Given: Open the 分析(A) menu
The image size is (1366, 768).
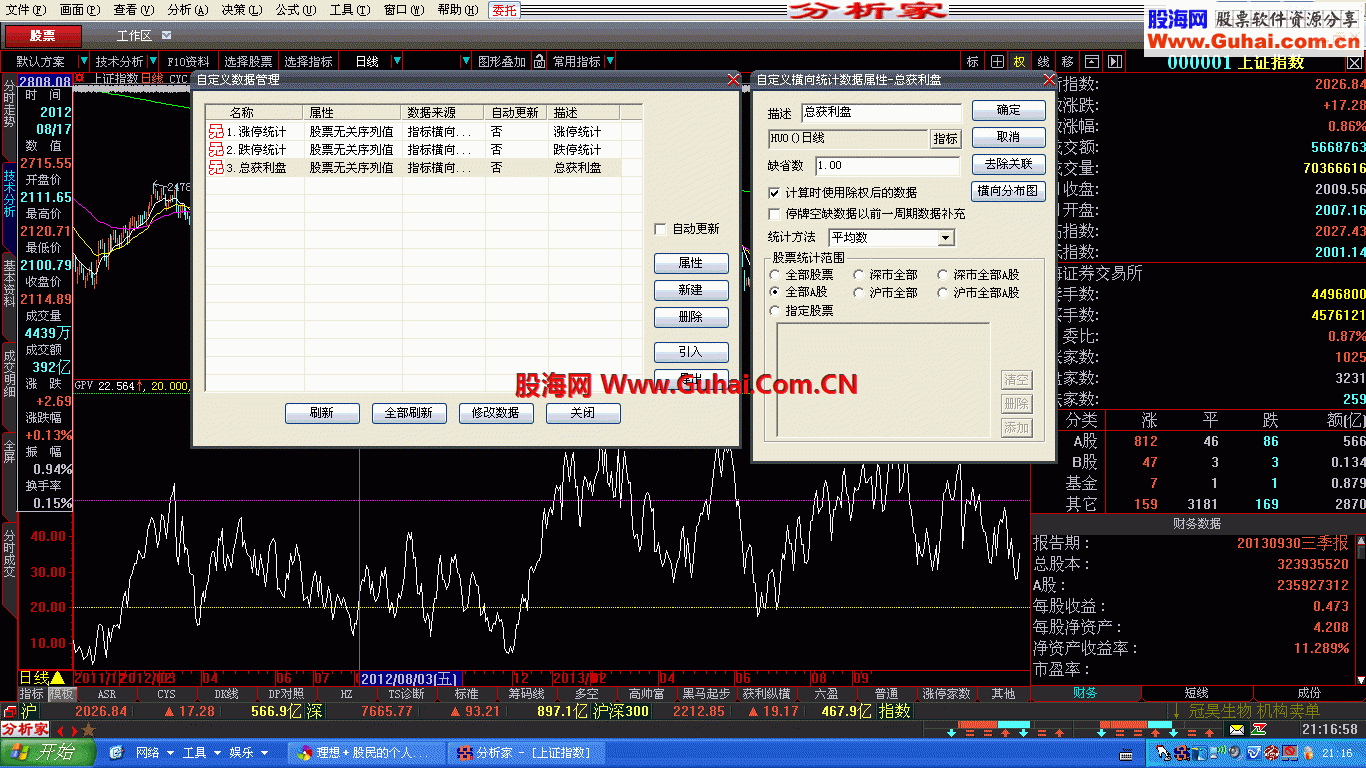Looking at the screenshot, I should point(189,10).
